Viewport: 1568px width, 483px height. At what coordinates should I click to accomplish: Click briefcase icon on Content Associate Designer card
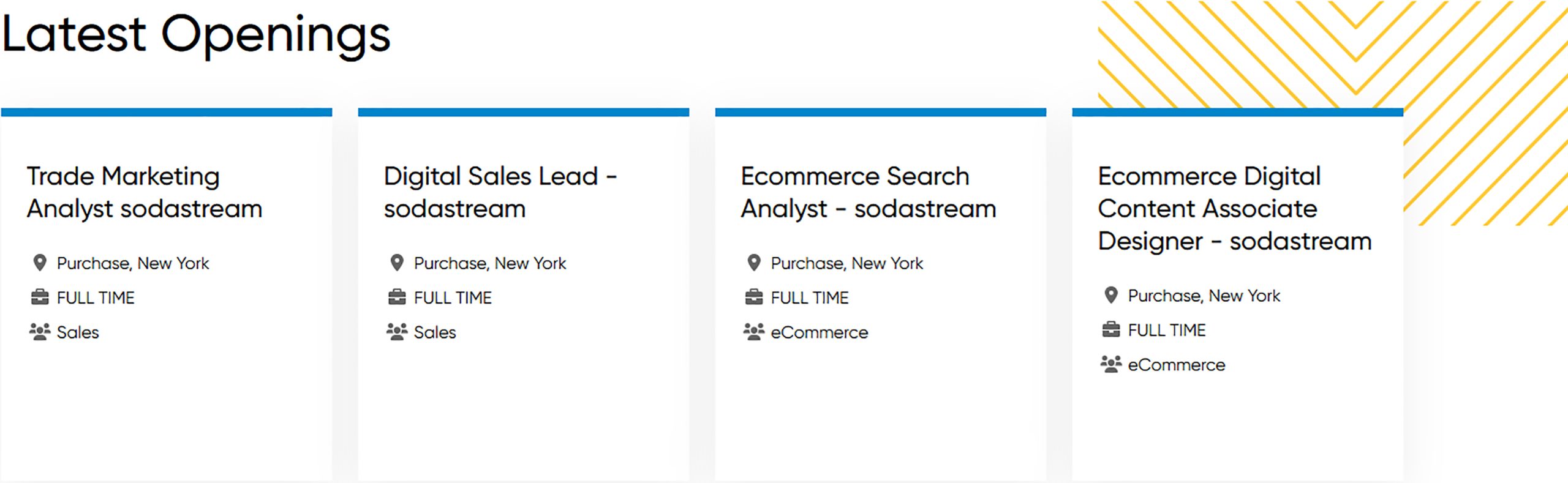coord(1111,330)
